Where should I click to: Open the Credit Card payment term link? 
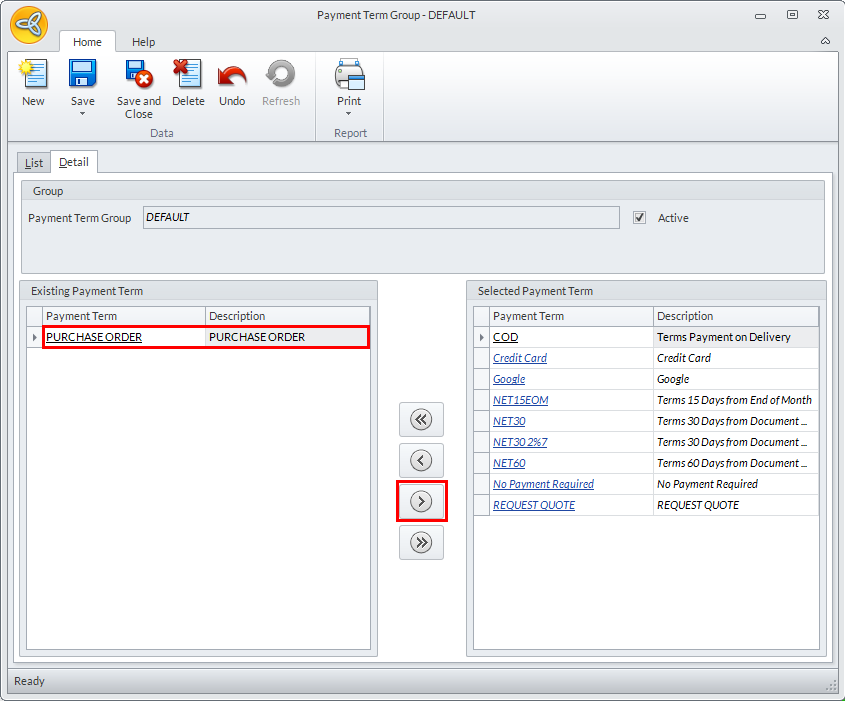[519, 358]
